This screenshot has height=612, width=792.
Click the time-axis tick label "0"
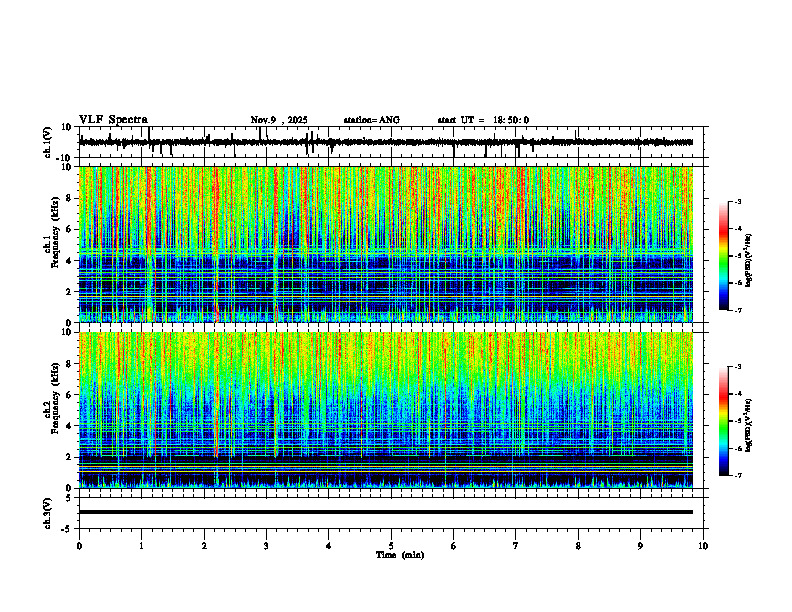click(79, 546)
